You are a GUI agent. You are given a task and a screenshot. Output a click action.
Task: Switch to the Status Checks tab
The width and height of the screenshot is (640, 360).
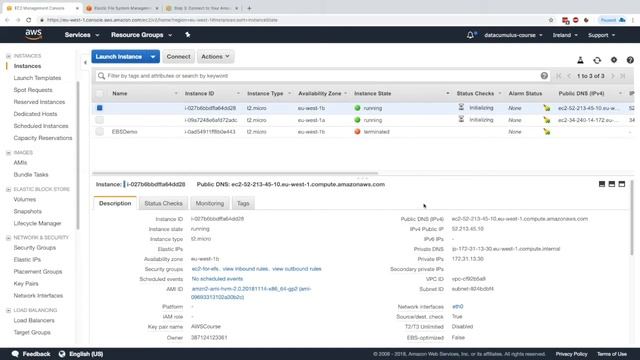[163, 203]
